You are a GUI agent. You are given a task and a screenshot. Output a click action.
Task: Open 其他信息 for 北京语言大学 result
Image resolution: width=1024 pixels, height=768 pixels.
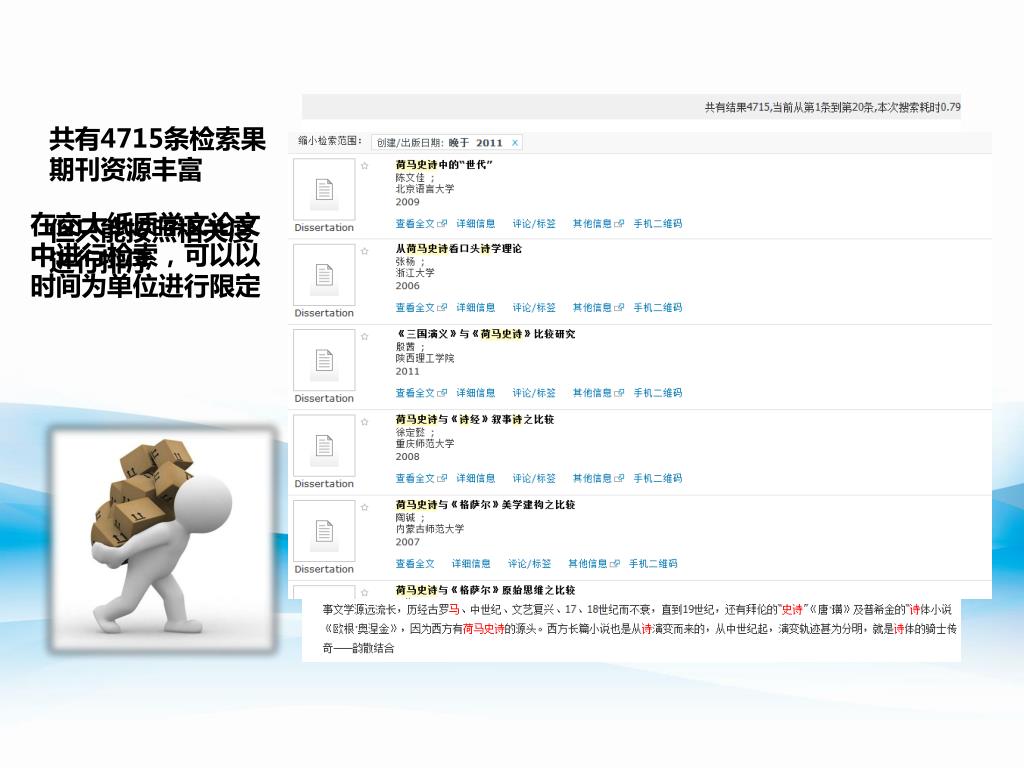click(598, 223)
